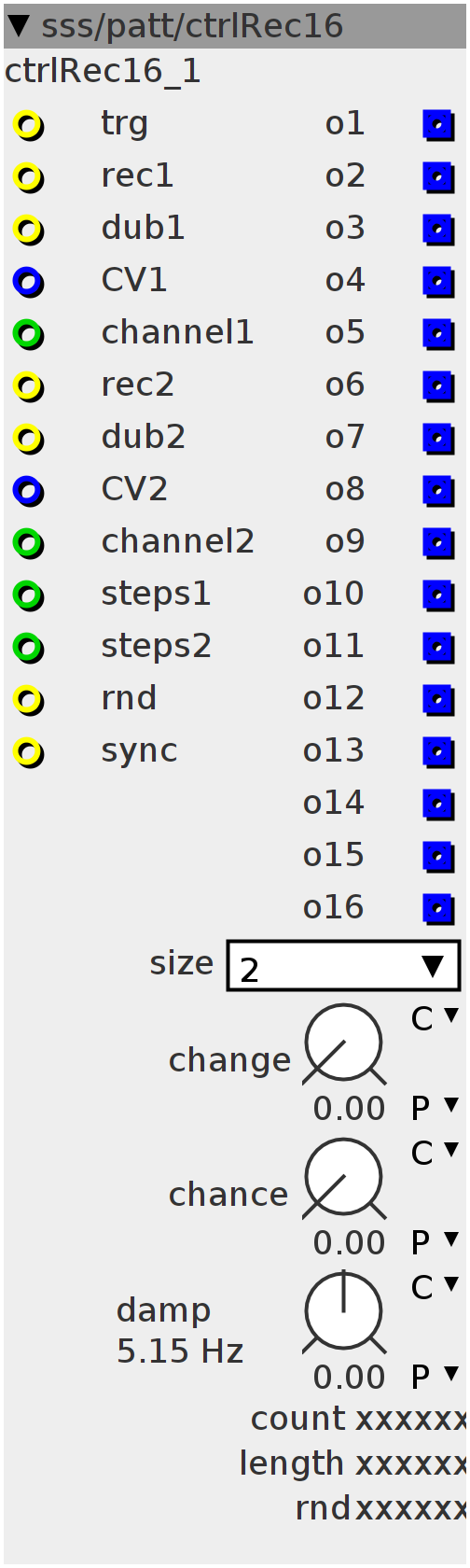470x1568 pixels.
Task: Click the chance knob dial
Action: 344,1179
